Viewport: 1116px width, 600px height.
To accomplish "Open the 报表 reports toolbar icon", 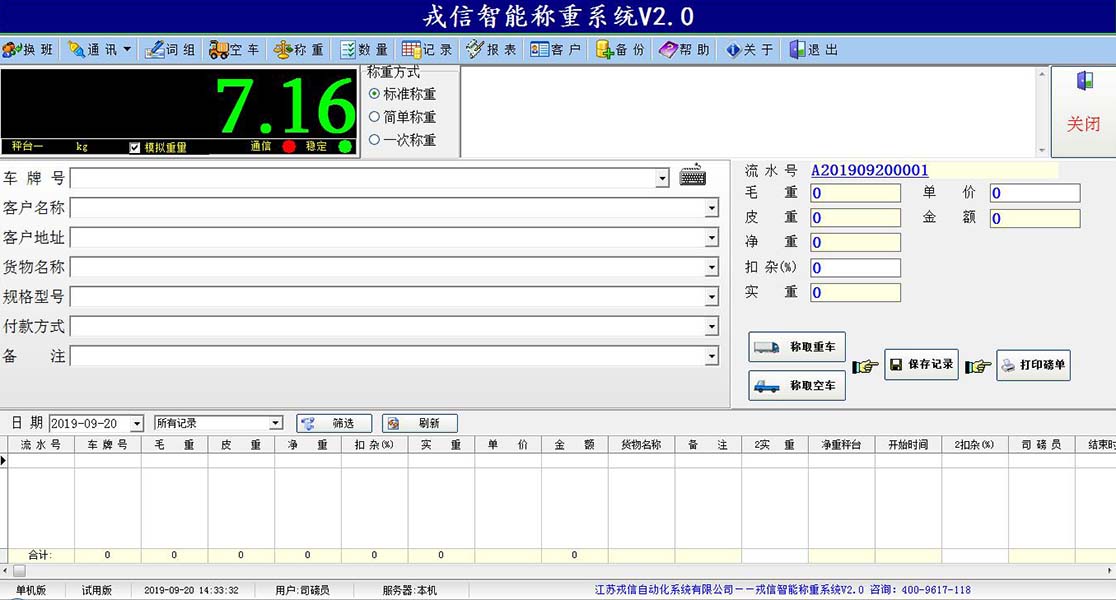I will pyautogui.click(x=475, y=50).
